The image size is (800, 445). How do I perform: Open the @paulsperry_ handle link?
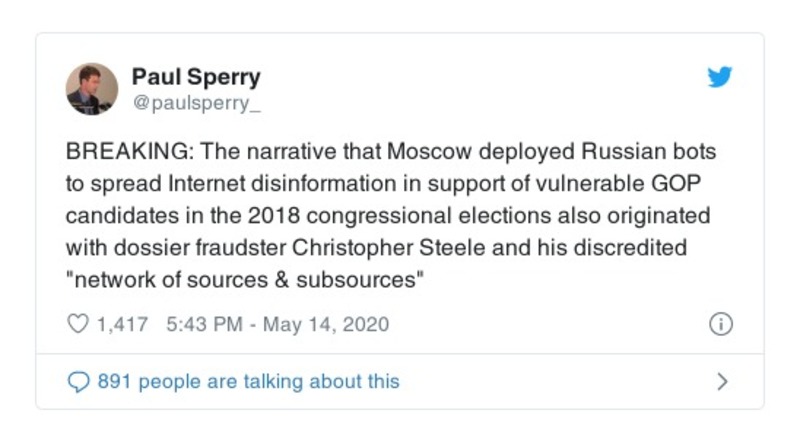click(x=196, y=101)
